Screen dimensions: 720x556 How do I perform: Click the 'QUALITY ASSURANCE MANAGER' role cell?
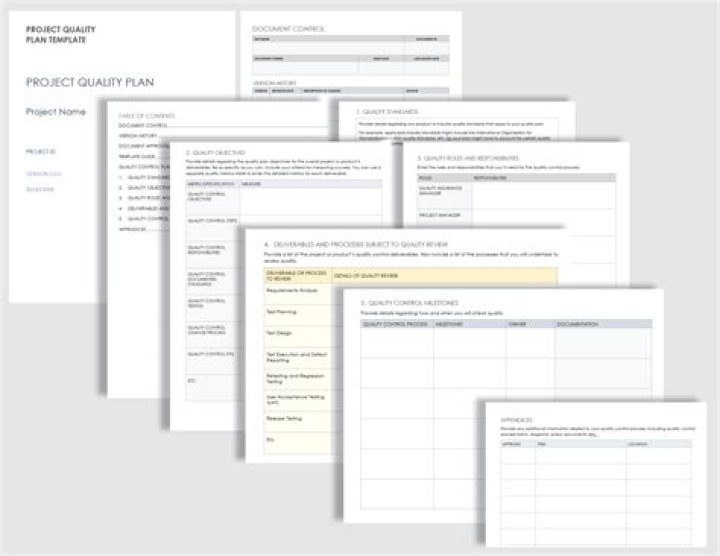[x=444, y=196]
